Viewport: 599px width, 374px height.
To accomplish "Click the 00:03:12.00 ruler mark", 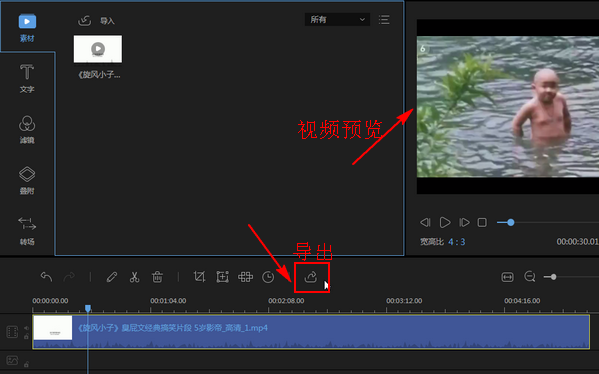I will (x=404, y=301).
